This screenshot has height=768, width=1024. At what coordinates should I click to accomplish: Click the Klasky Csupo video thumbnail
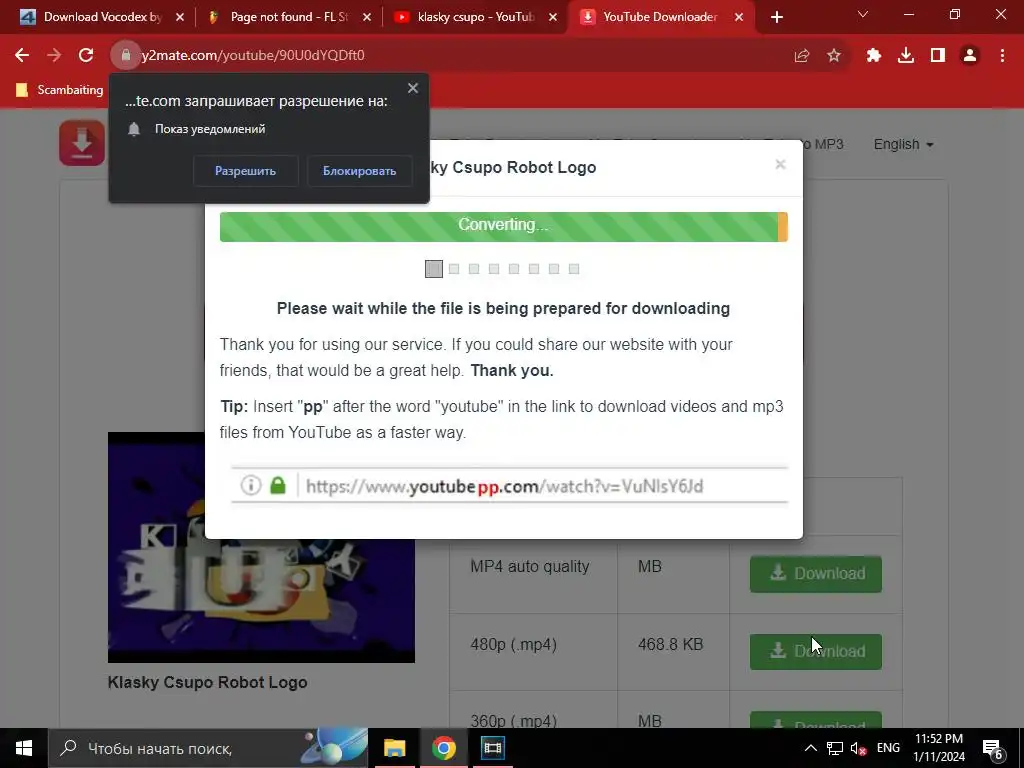pos(261,547)
